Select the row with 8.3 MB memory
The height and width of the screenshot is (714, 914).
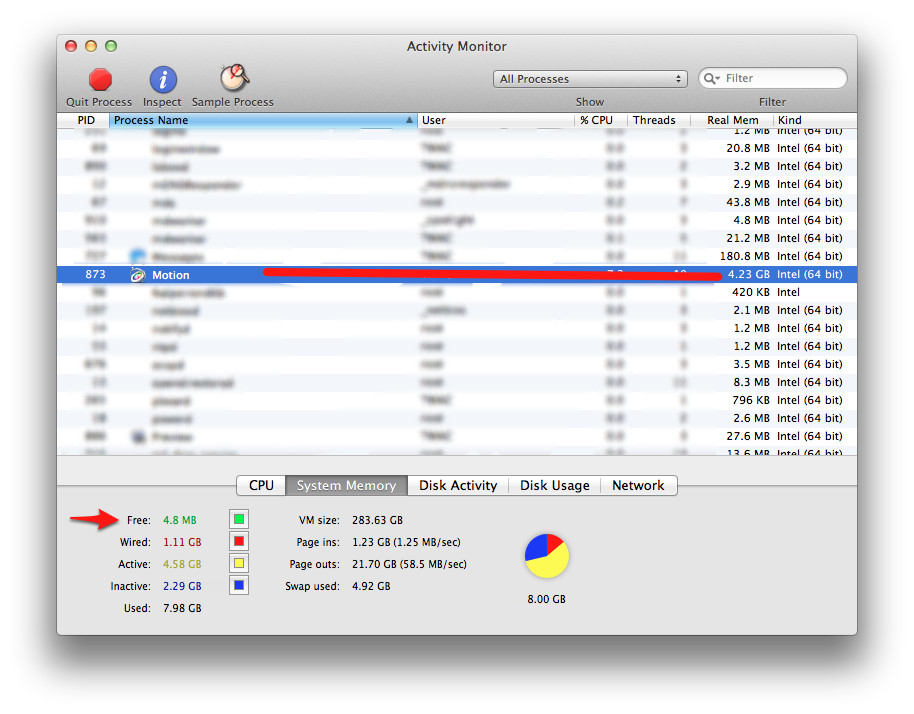pyautogui.click(x=457, y=382)
